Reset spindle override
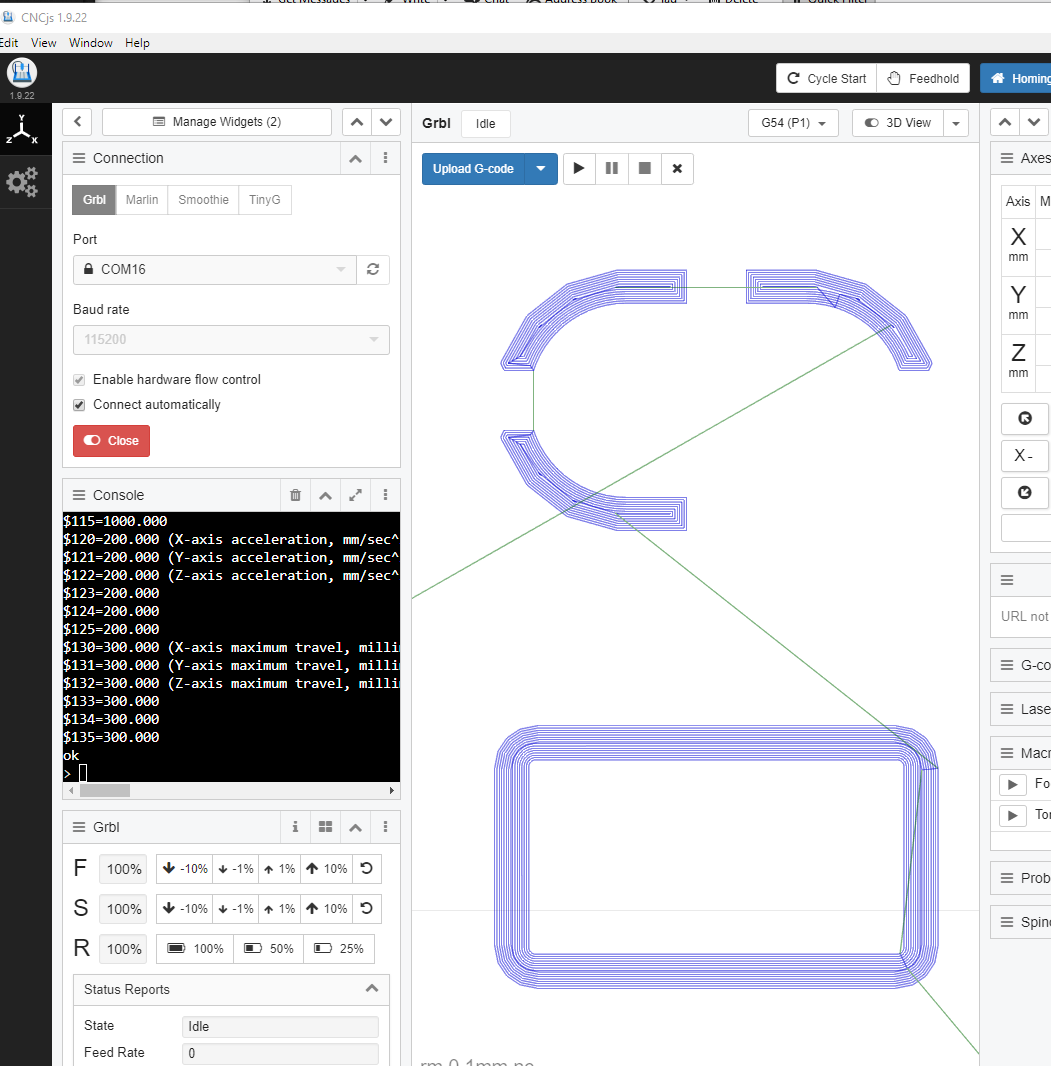Image resolution: width=1051 pixels, height=1066 pixels. (x=366, y=909)
